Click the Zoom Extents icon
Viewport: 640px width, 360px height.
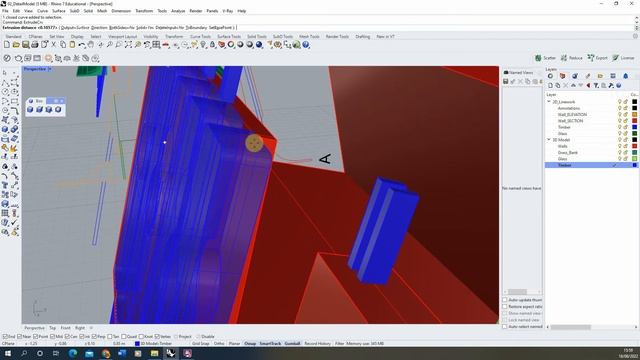pos(128,45)
